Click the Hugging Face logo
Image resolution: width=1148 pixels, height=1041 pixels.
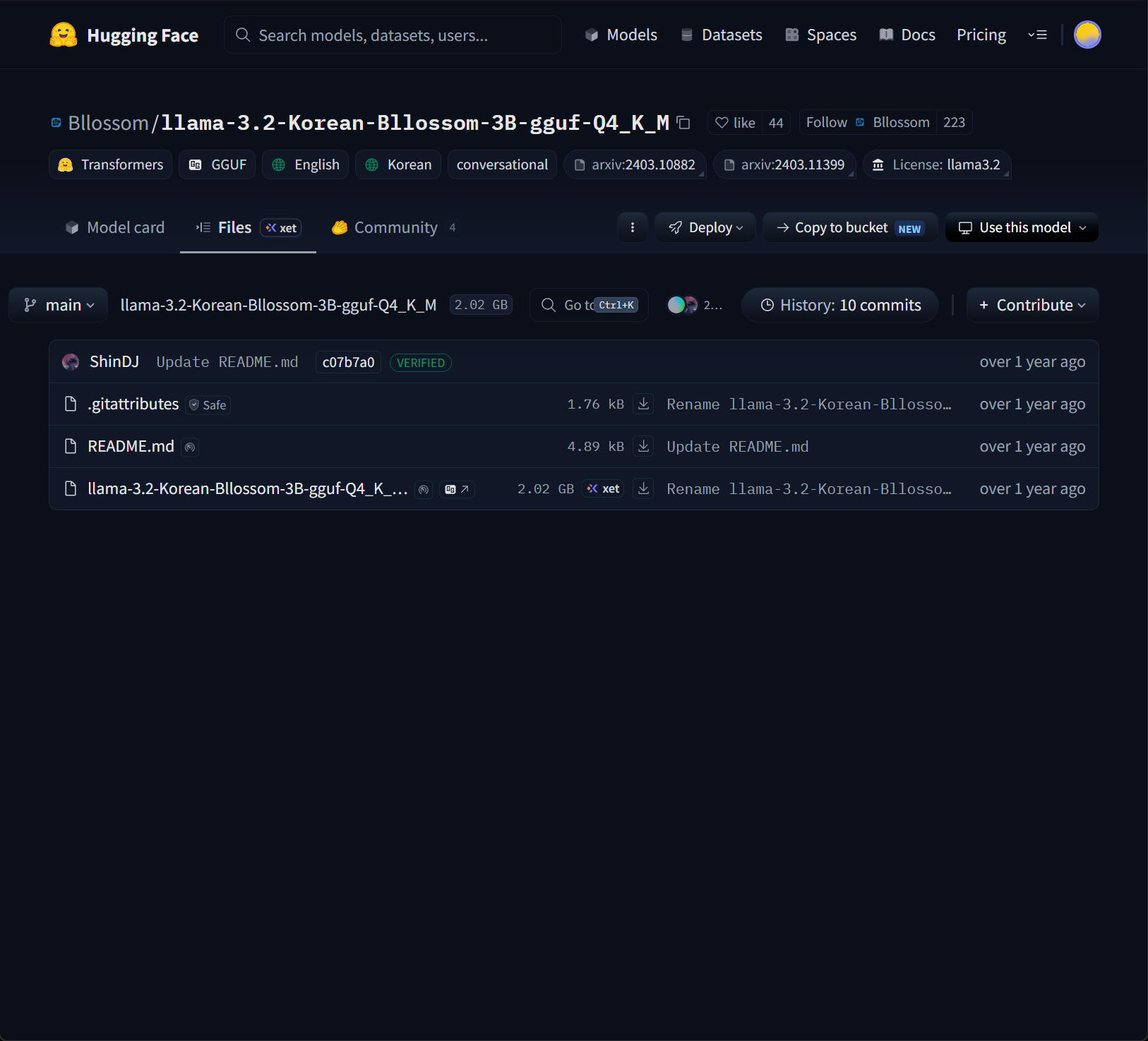(124, 35)
